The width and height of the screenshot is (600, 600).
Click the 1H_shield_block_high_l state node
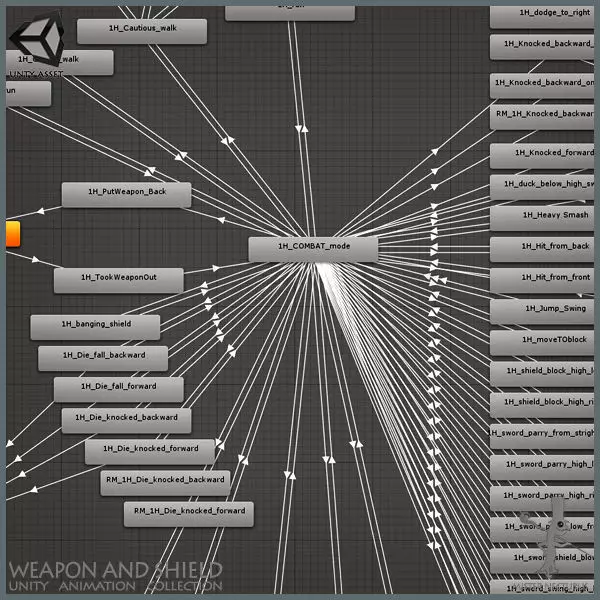[x=542, y=374]
